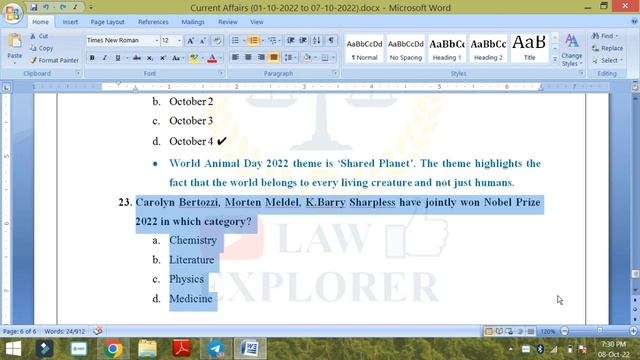
Task: Open the References tab
Action: point(153,22)
